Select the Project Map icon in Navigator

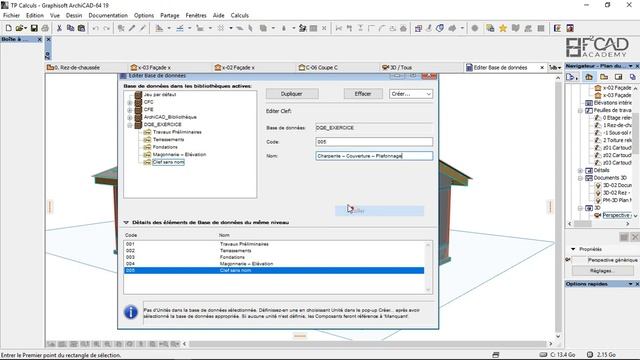click(x=589, y=77)
